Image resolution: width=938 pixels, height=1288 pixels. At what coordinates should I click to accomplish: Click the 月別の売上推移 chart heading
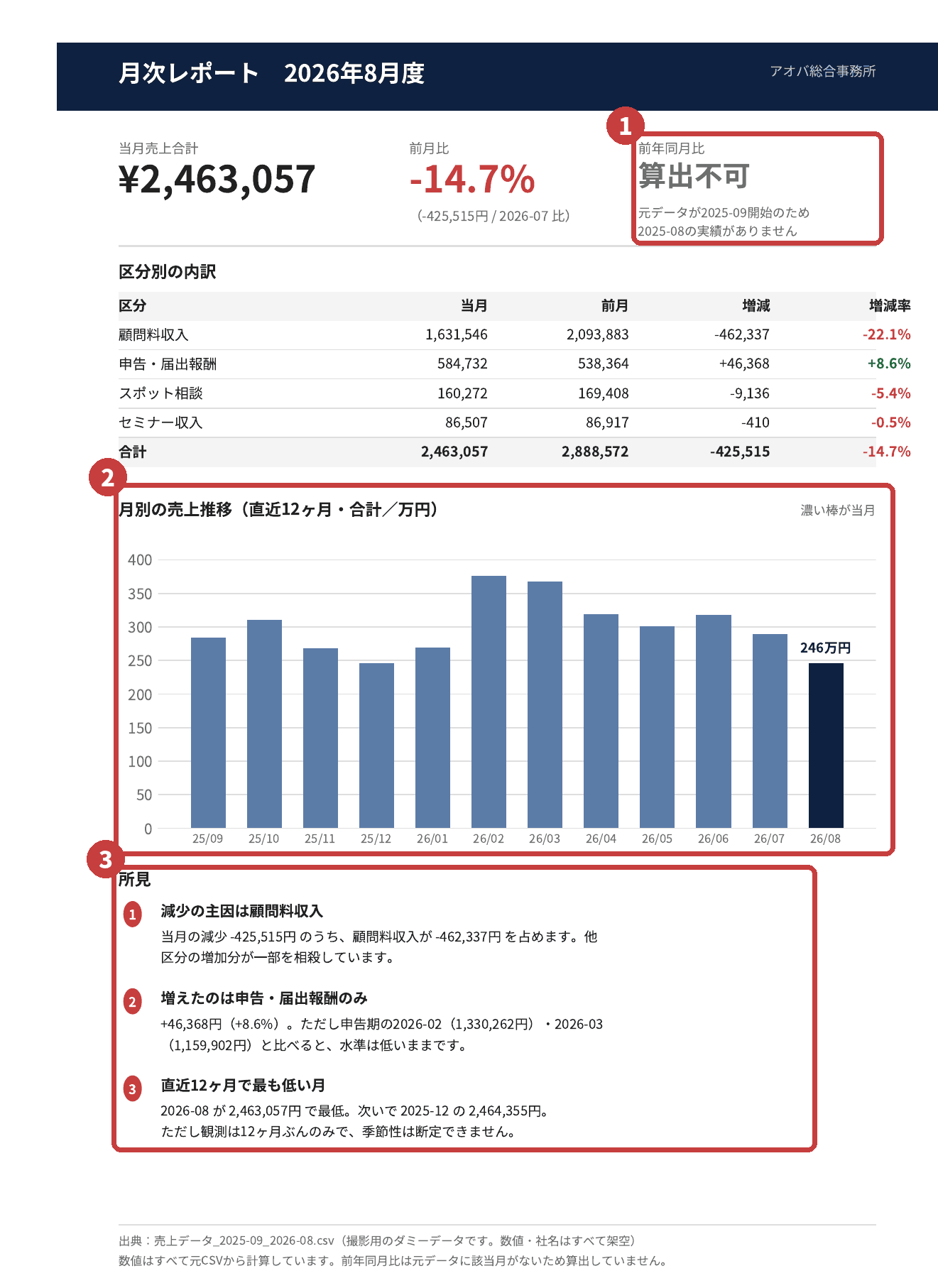coord(278,510)
